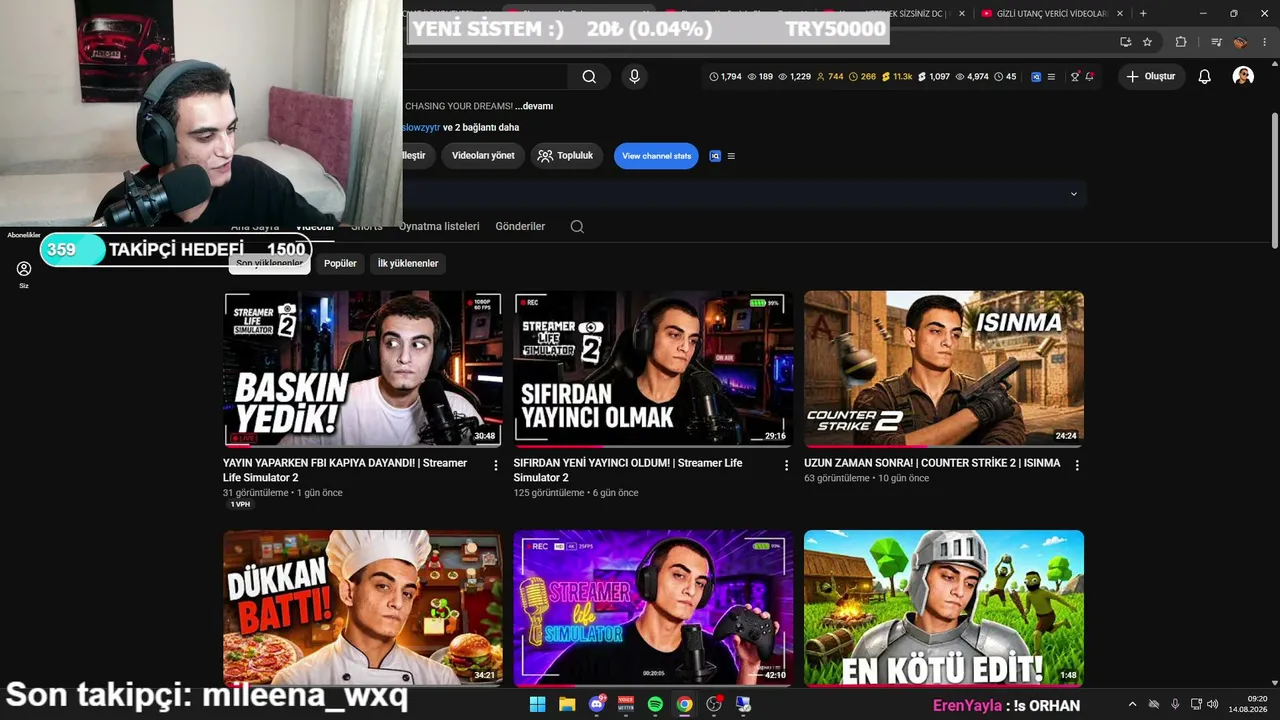
Task: Open the video titled YAYIN YAPARKEN FBI KAPIYA DAYANDI
Action: click(x=345, y=470)
